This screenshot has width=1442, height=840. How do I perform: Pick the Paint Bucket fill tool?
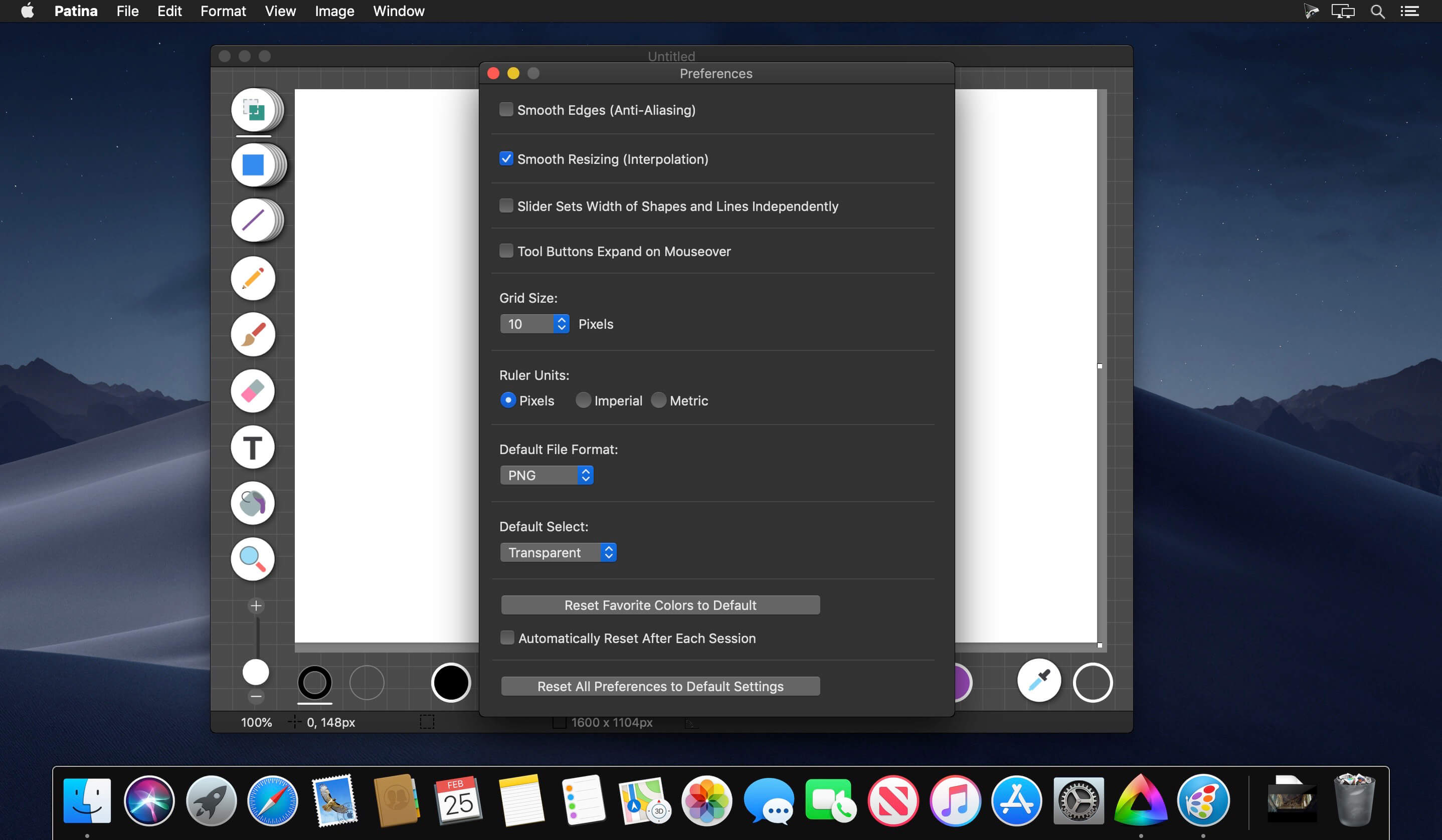[x=252, y=503]
